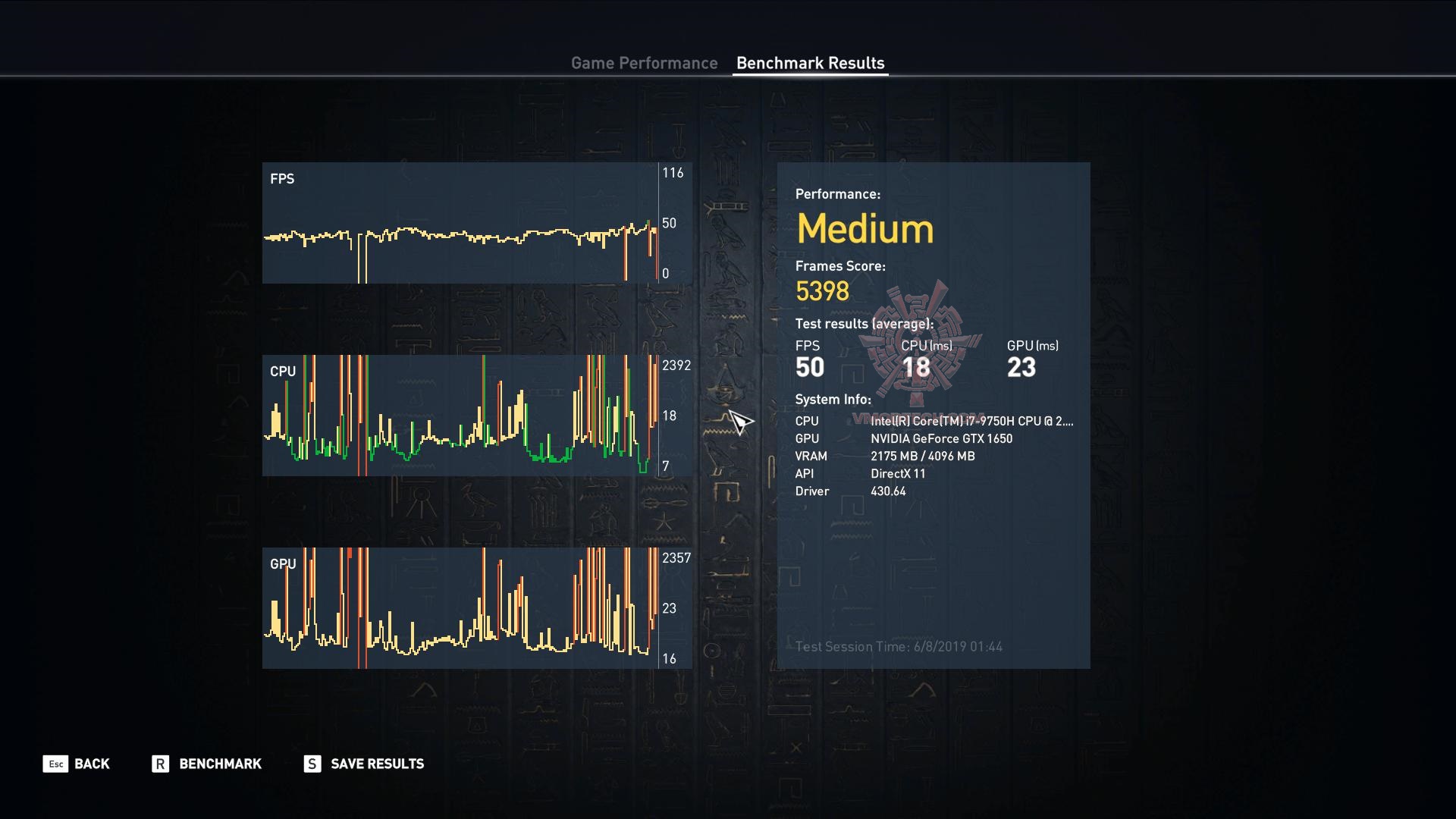Click the S key icon
Image resolution: width=1456 pixels, height=819 pixels.
[312, 764]
